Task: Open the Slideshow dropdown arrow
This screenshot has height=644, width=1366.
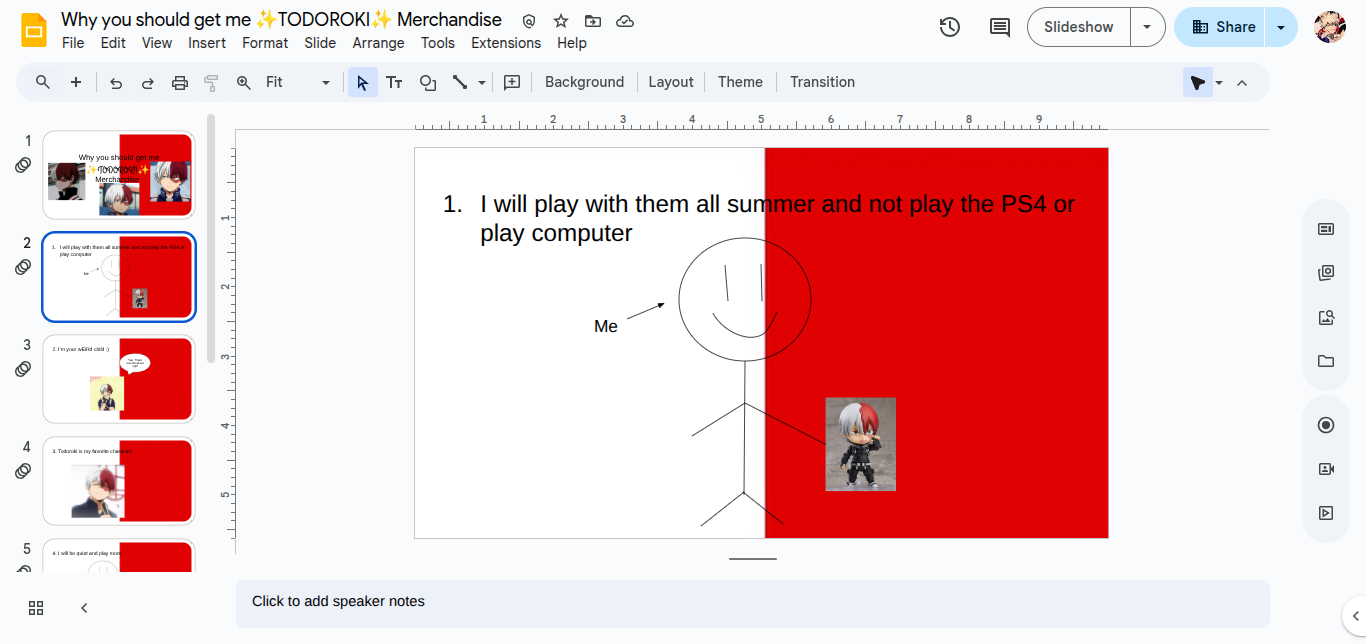Action: (x=1147, y=27)
